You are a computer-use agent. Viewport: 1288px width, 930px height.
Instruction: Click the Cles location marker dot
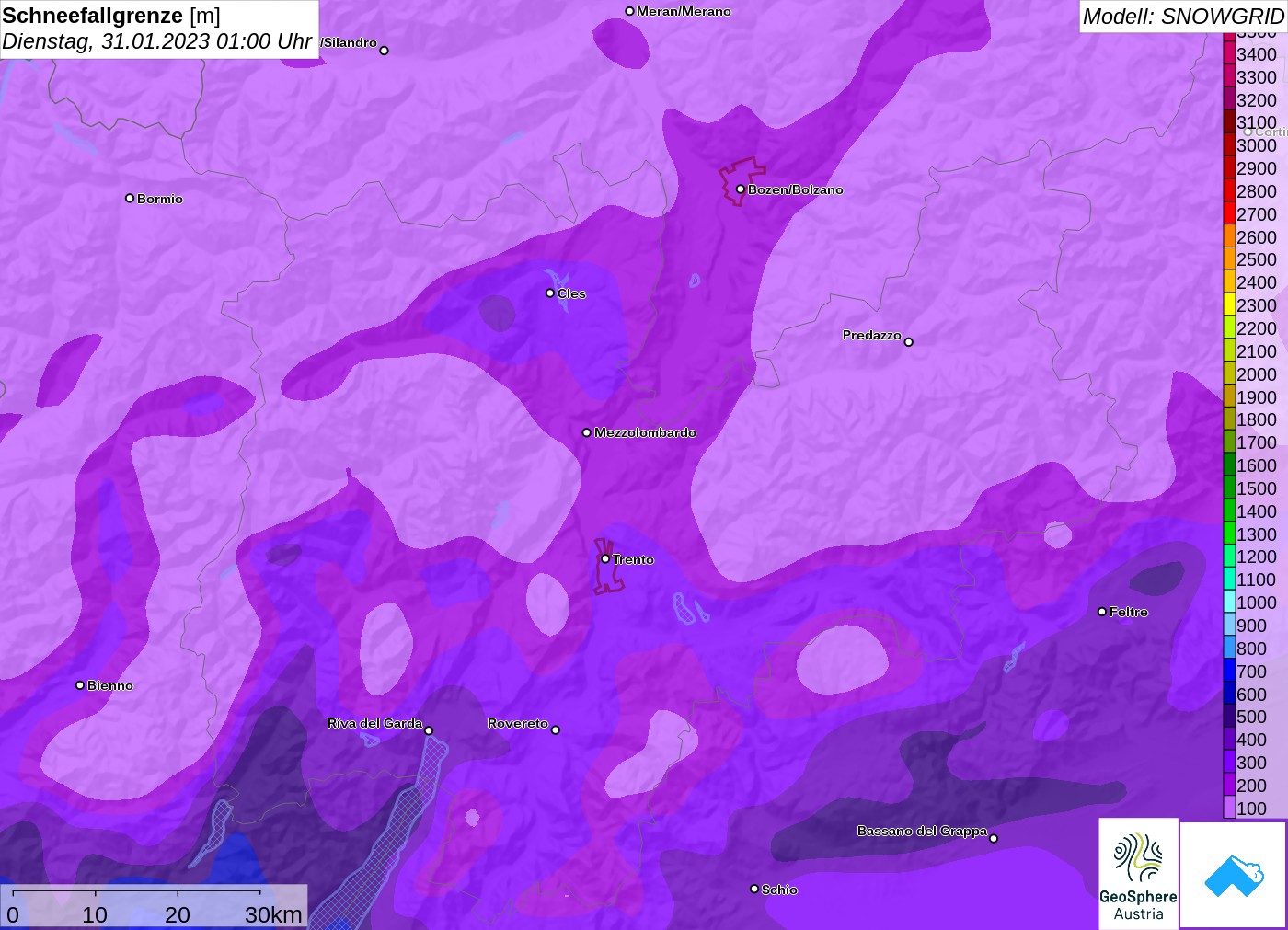[550, 293]
